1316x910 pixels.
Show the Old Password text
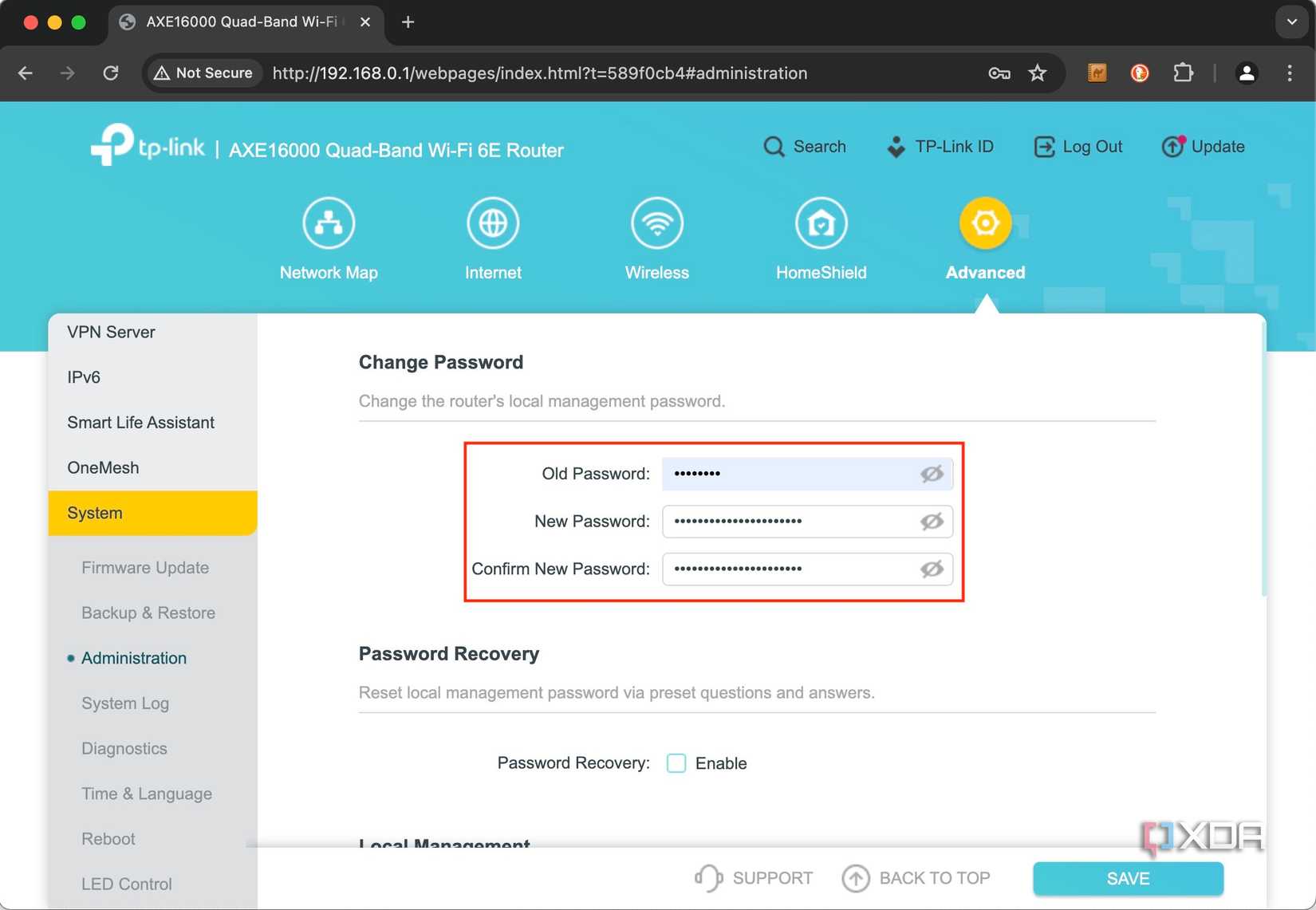coord(932,473)
